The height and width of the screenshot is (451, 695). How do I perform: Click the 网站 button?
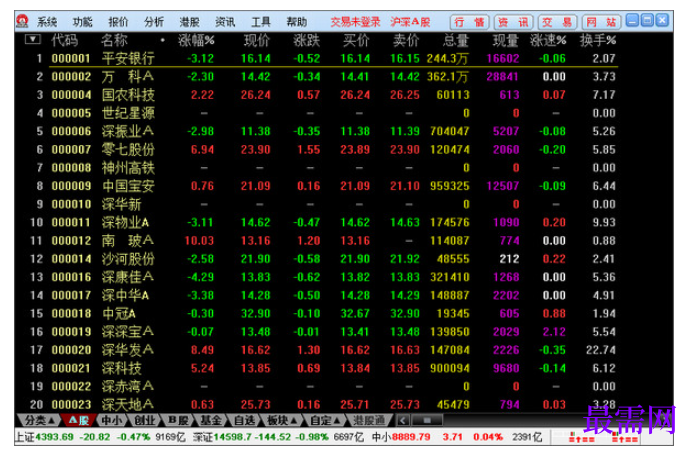pyautogui.click(x=601, y=22)
